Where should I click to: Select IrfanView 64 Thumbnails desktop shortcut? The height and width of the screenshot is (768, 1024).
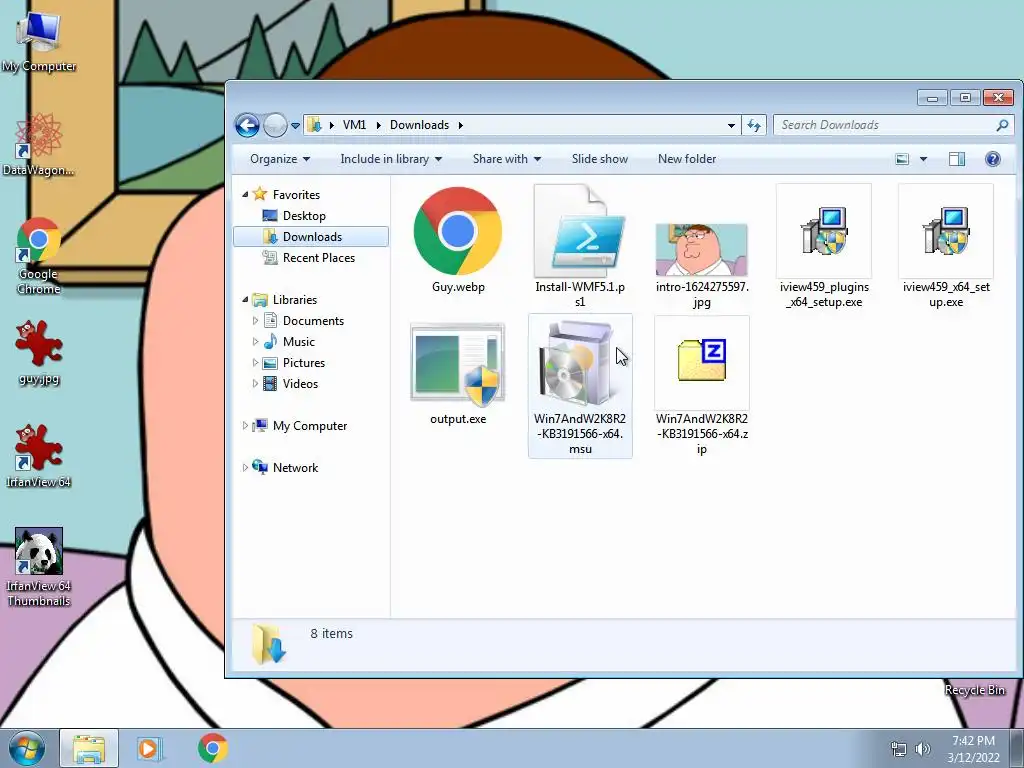(x=39, y=567)
